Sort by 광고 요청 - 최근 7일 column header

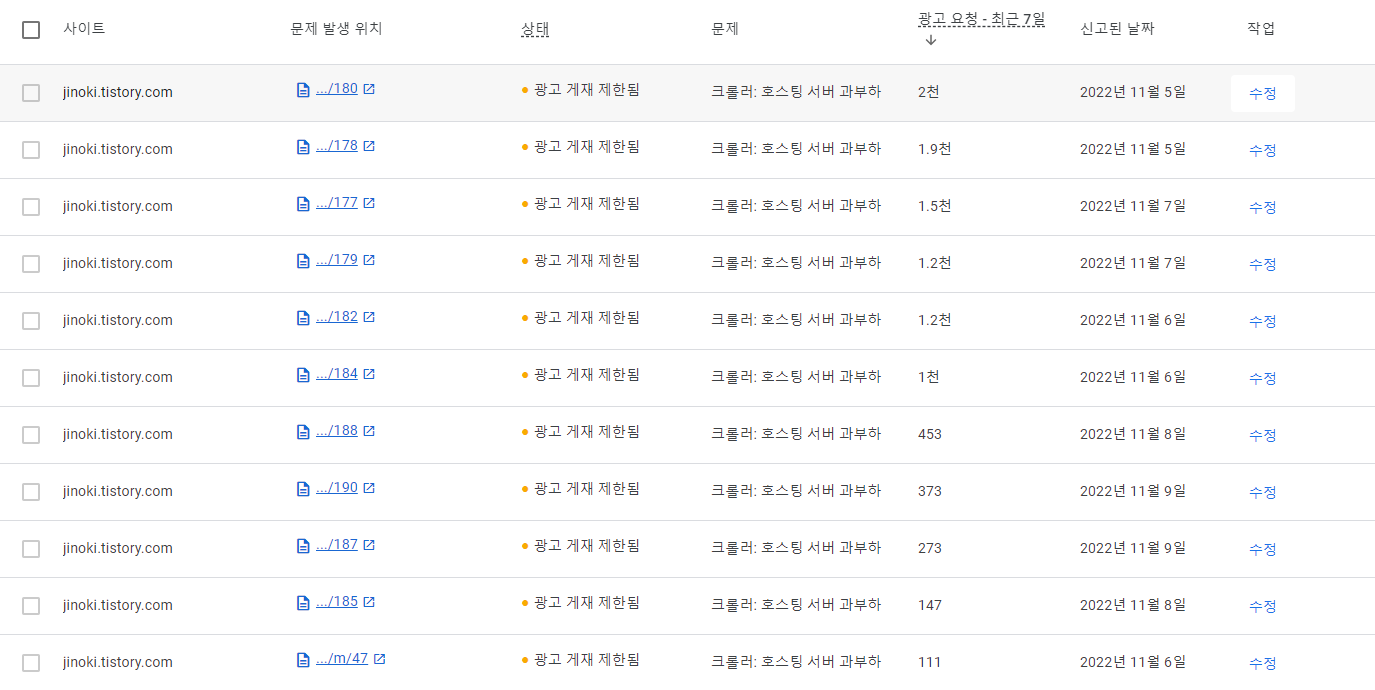(x=981, y=19)
